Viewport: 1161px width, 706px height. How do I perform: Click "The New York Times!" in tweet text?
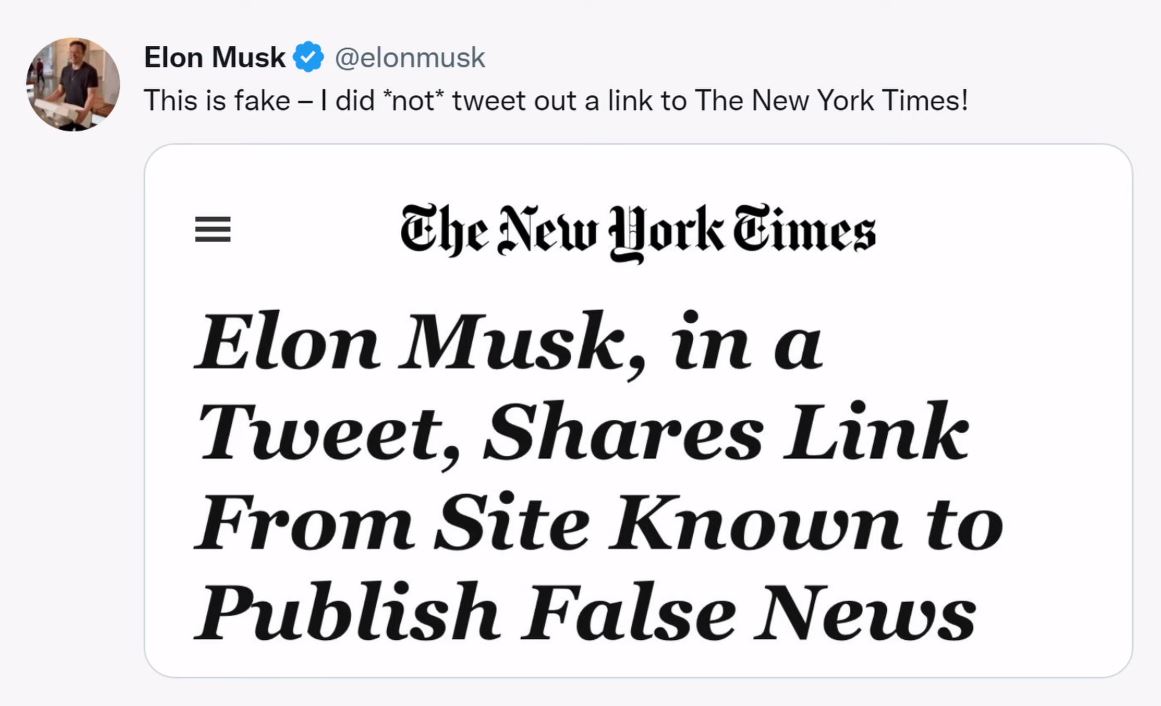click(832, 100)
